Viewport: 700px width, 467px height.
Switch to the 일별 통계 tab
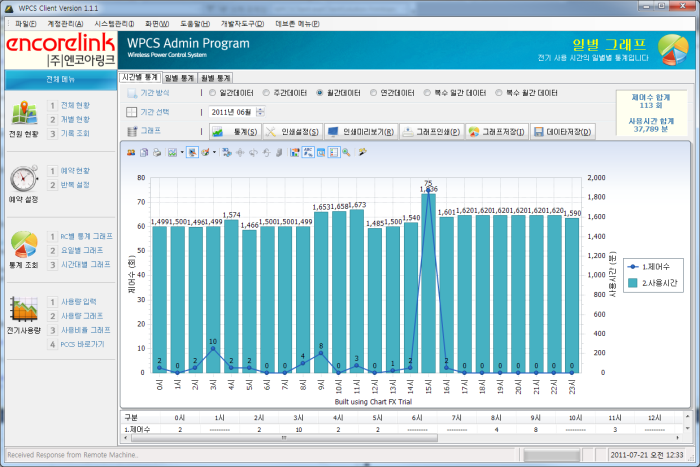coord(179,78)
